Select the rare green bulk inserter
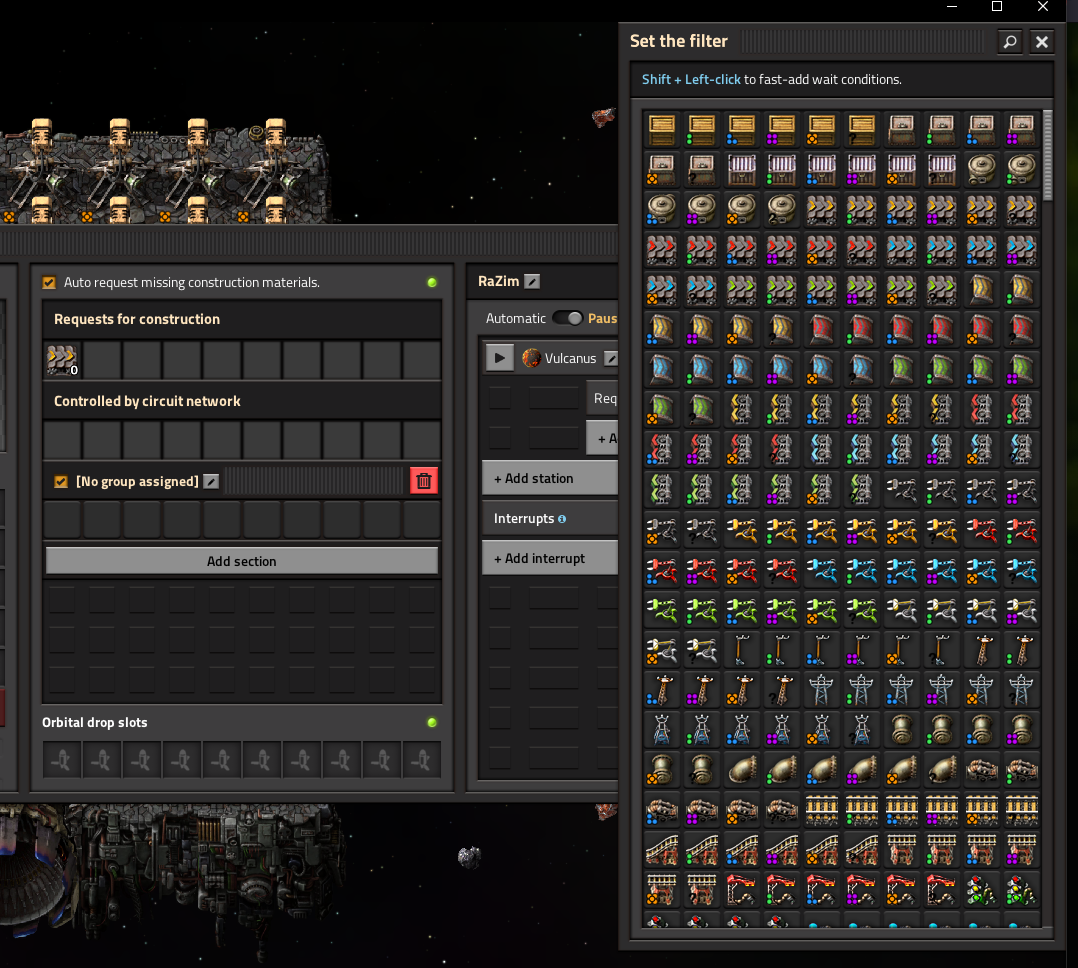Image resolution: width=1078 pixels, height=968 pixels. (741, 608)
